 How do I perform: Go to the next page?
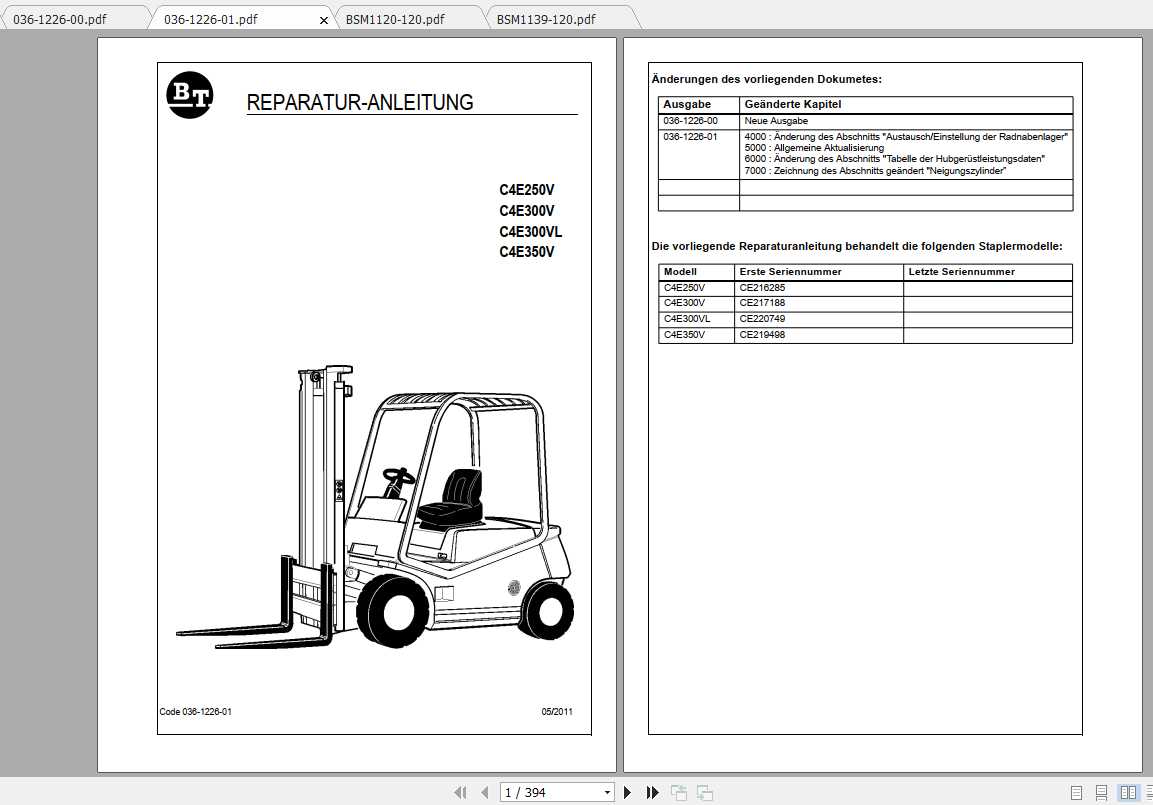point(627,793)
